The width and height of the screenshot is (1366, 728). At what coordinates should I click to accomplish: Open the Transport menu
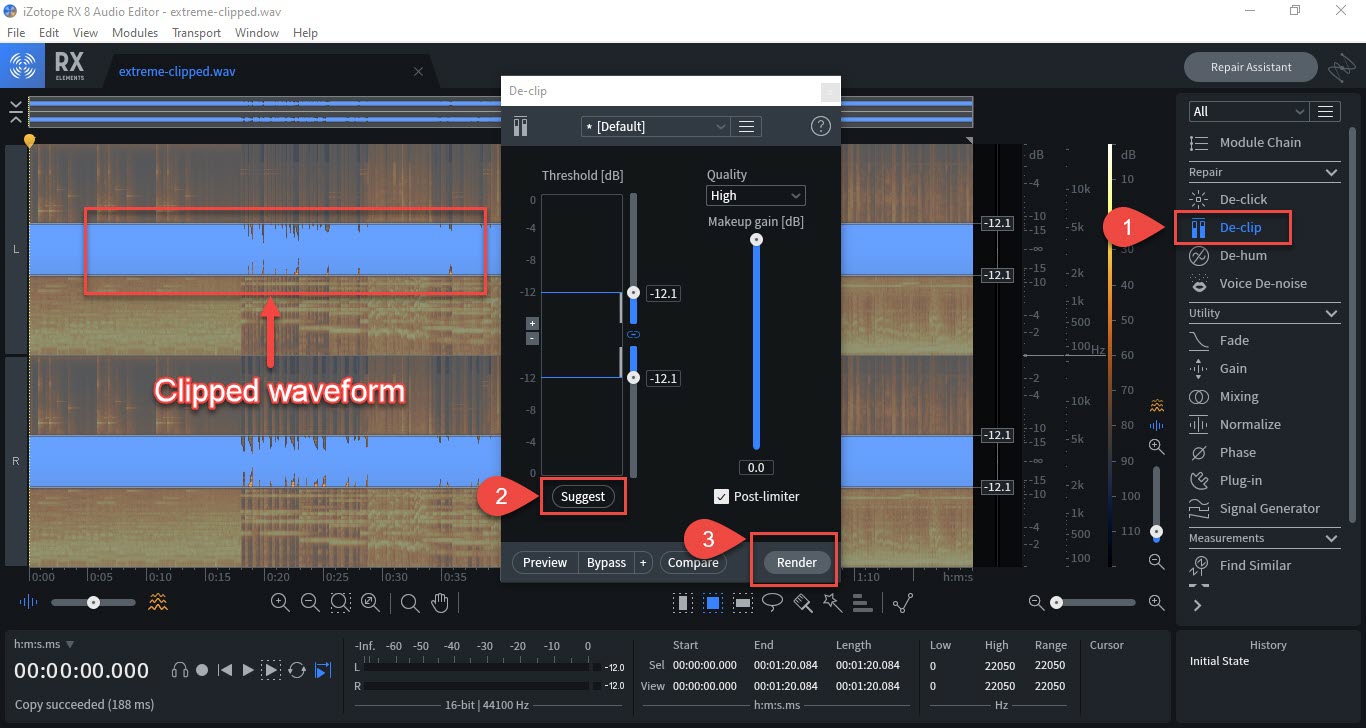coord(196,32)
